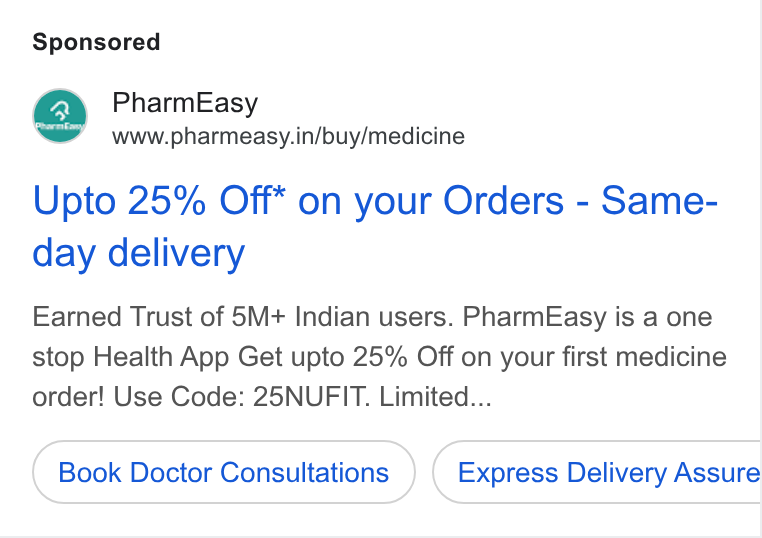Click the 'Same-' text ending headline's first line
This screenshot has width=762, height=538.
point(659,200)
